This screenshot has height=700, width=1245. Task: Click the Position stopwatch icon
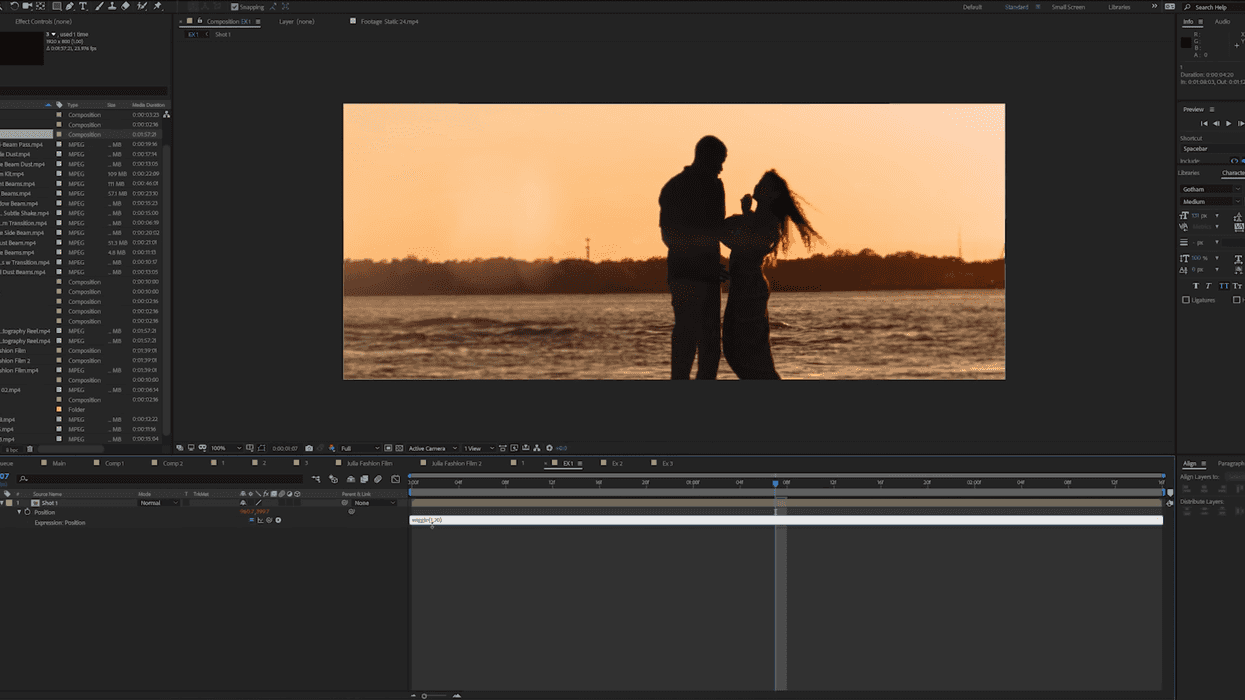[x=27, y=512]
